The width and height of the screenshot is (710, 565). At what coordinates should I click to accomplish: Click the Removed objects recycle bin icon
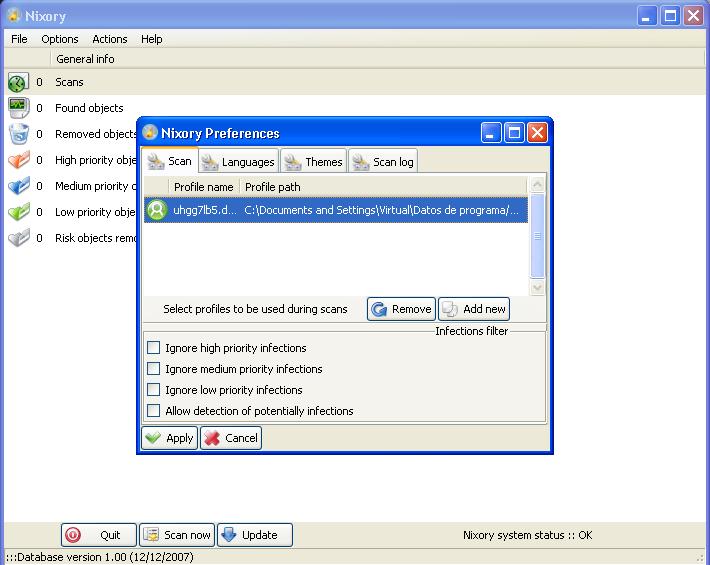[x=19, y=134]
